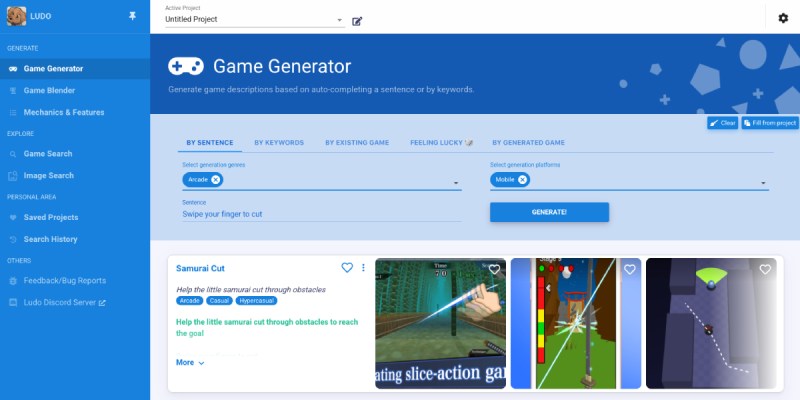Click the Mechanics & Features list icon
The height and width of the screenshot is (400, 800).
(13, 113)
